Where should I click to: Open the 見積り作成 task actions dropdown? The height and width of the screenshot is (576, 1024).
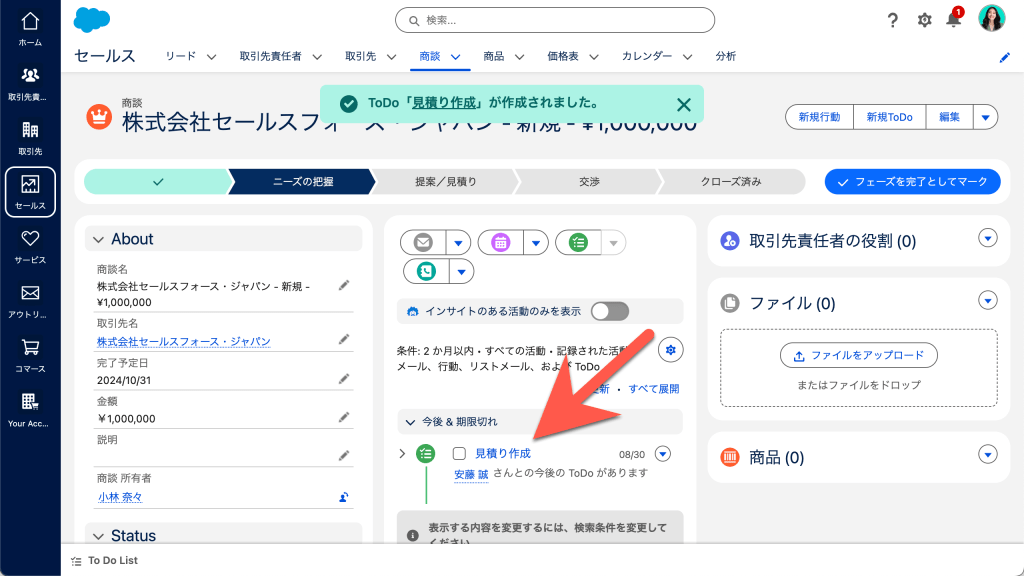[x=663, y=453]
